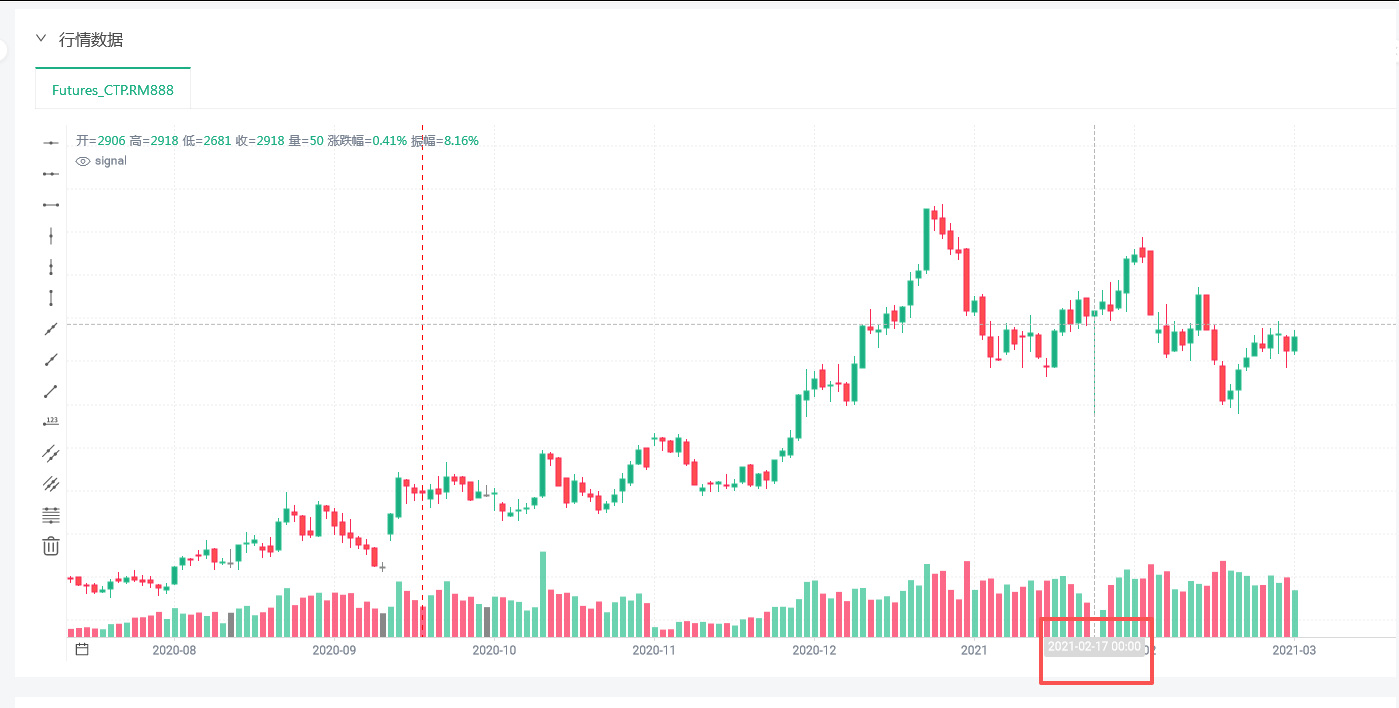Select the parallel channel lines tool
1399x708 pixels.
(x=51, y=453)
